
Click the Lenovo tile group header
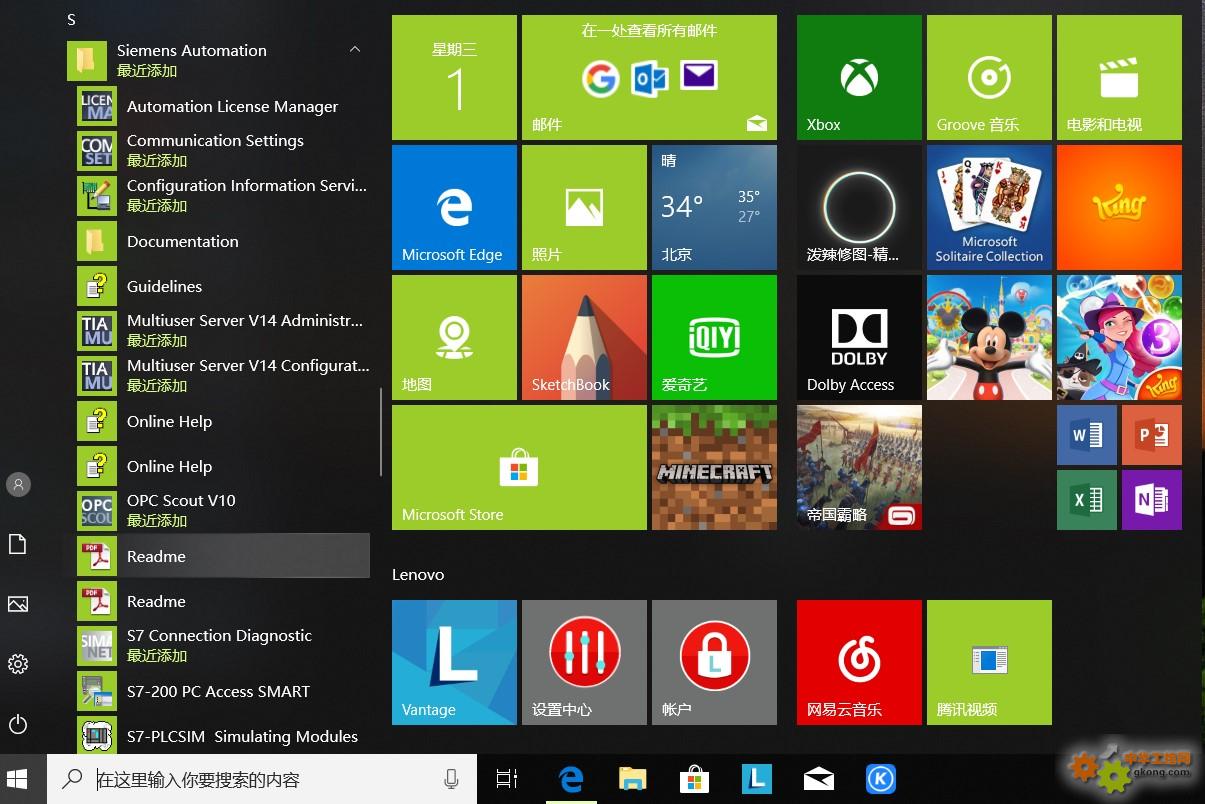[x=418, y=575]
